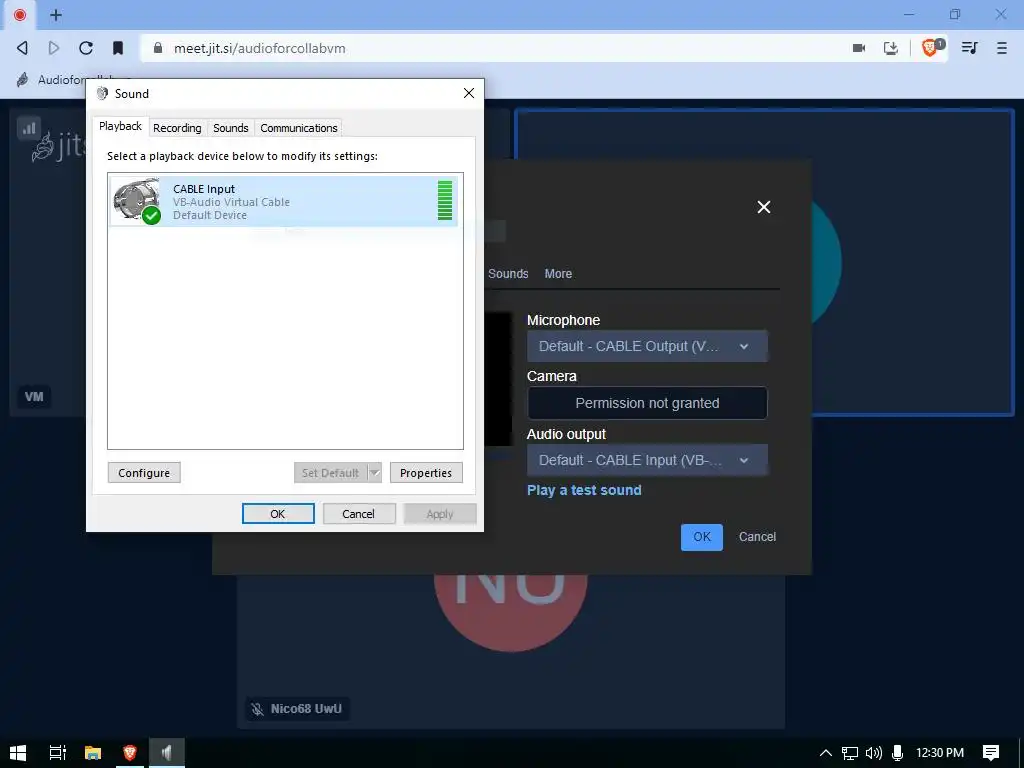Open the Brave Shields lion icon
1024x768 pixels.
click(932, 47)
